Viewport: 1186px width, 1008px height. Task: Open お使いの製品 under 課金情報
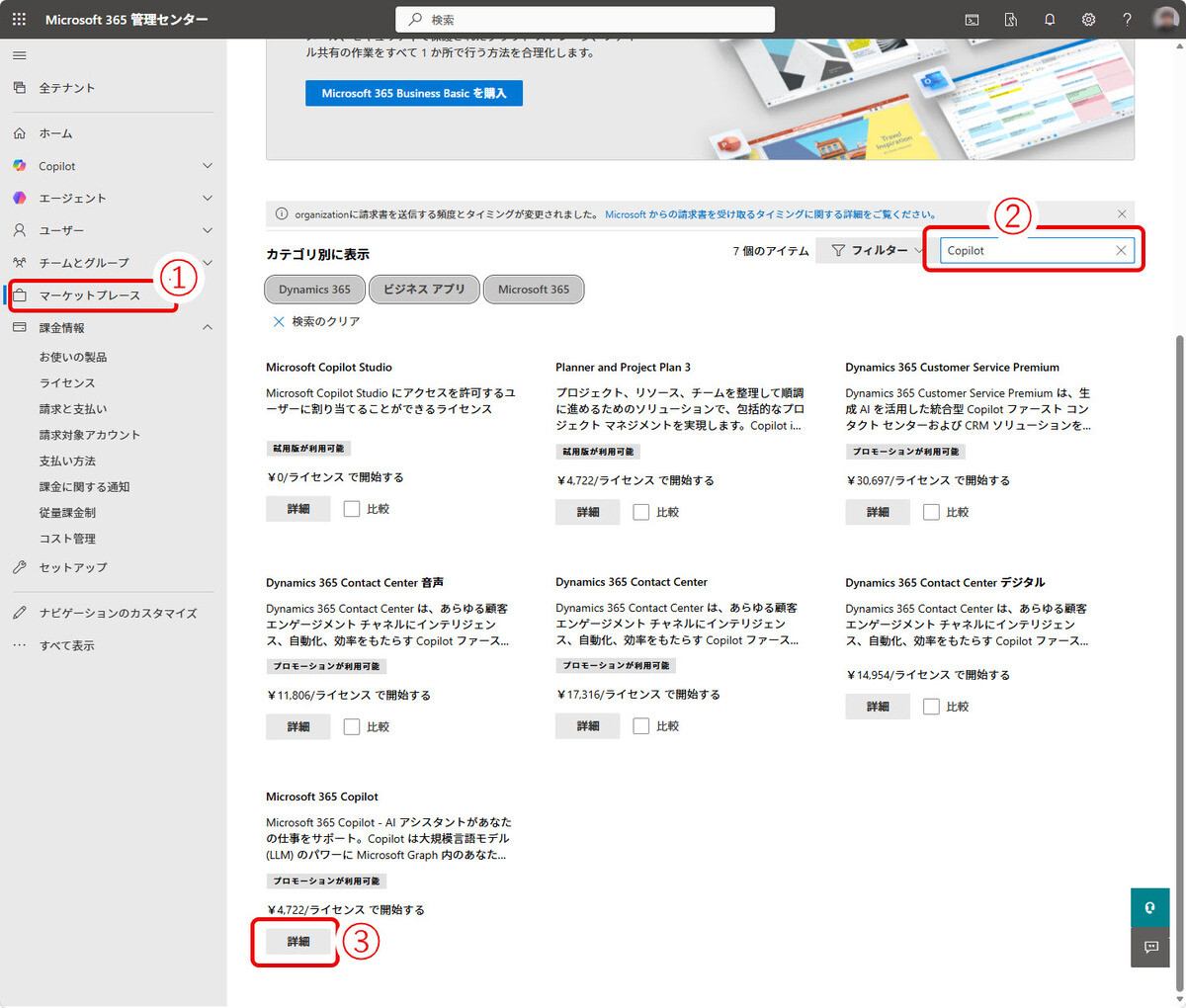[73, 357]
